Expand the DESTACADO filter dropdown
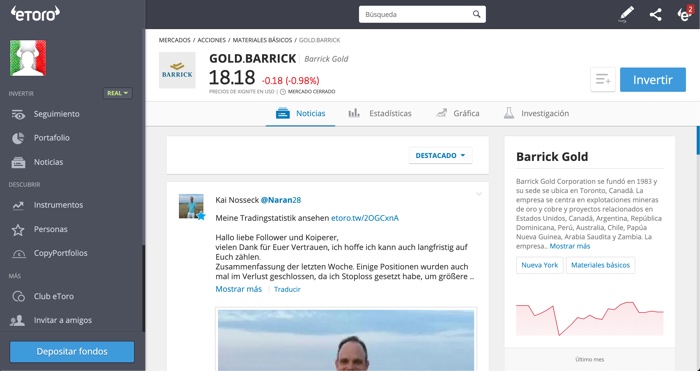 click(x=440, y=155)
